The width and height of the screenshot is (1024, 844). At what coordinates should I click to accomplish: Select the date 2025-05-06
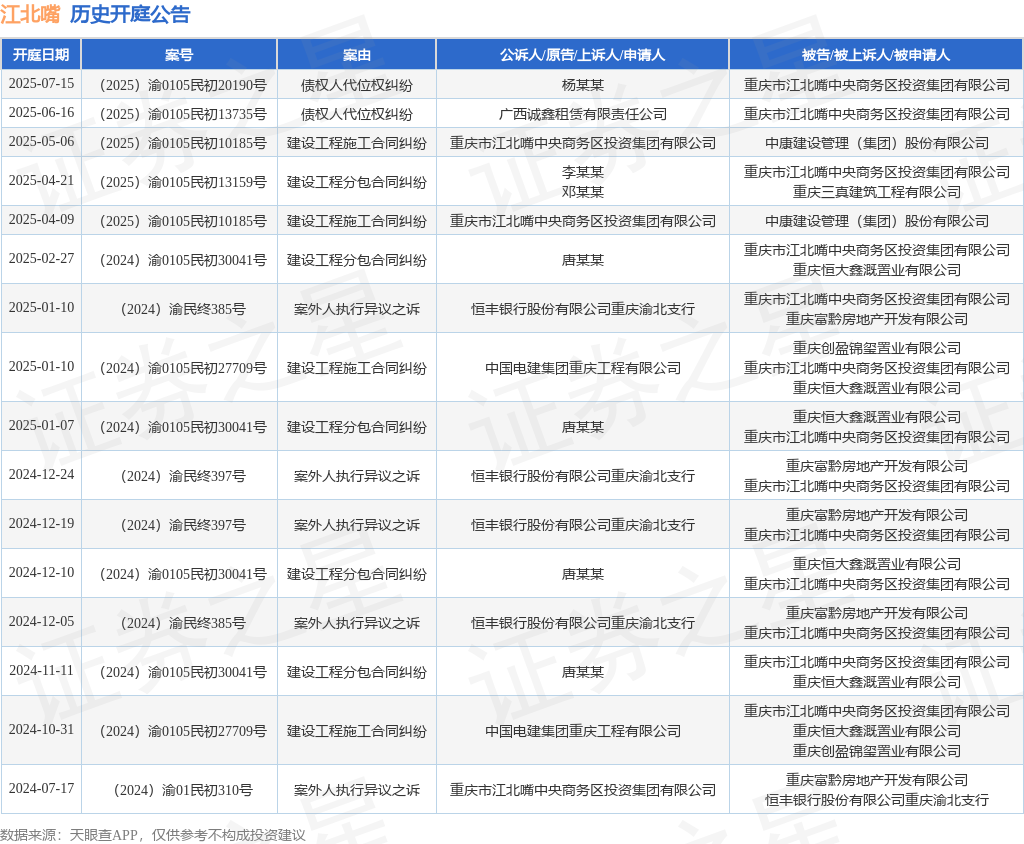(41, 142)
